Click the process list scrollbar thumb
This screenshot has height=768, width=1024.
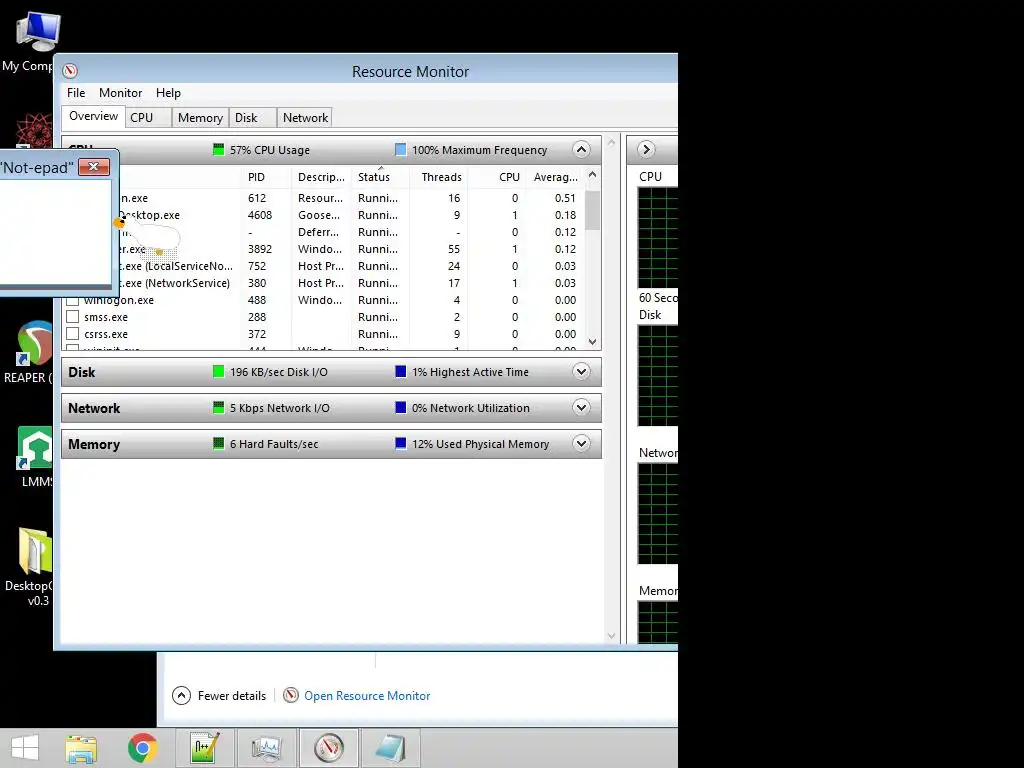click(592, 210)
